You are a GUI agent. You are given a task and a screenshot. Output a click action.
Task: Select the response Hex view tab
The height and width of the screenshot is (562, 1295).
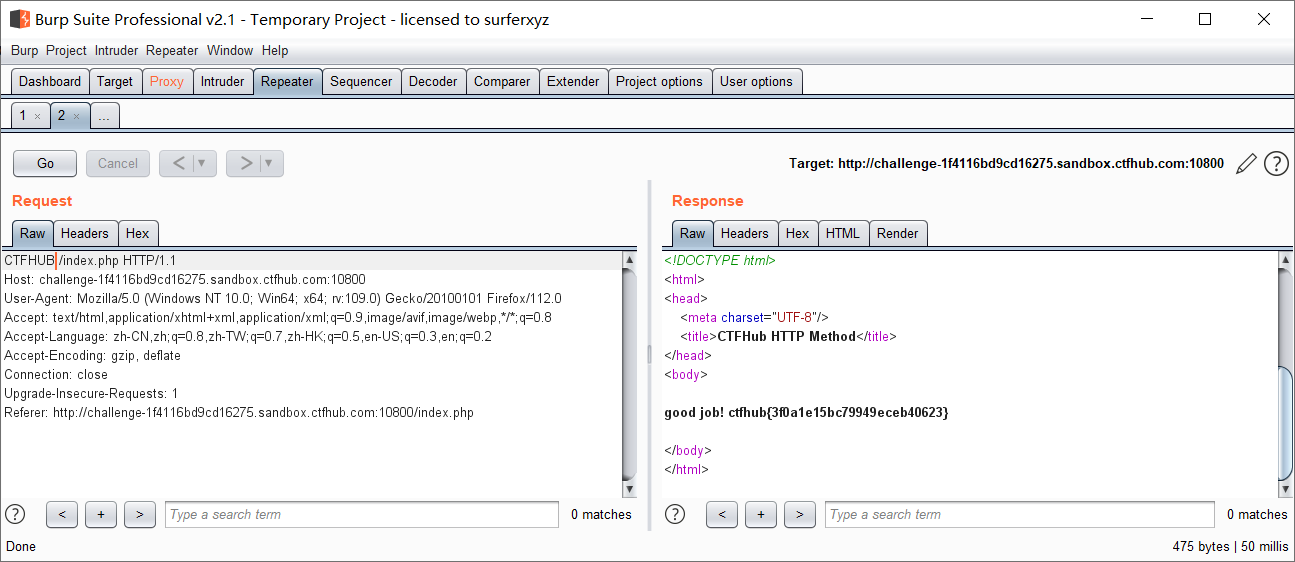[x=798, y=233]
